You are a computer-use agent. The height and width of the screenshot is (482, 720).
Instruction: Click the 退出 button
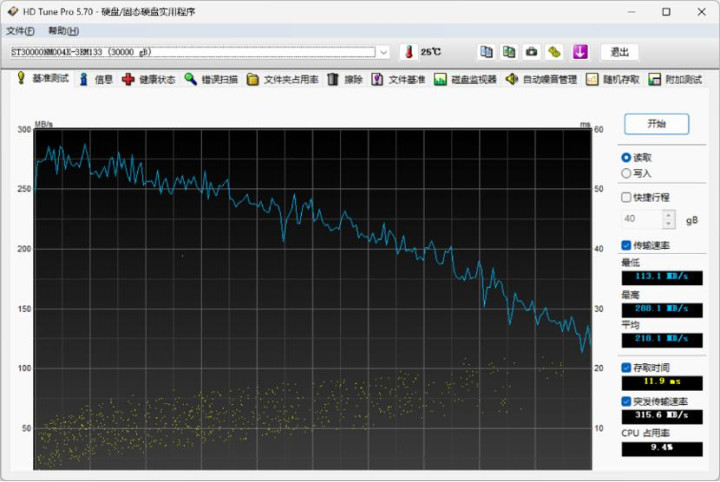[x=620, y=52]
